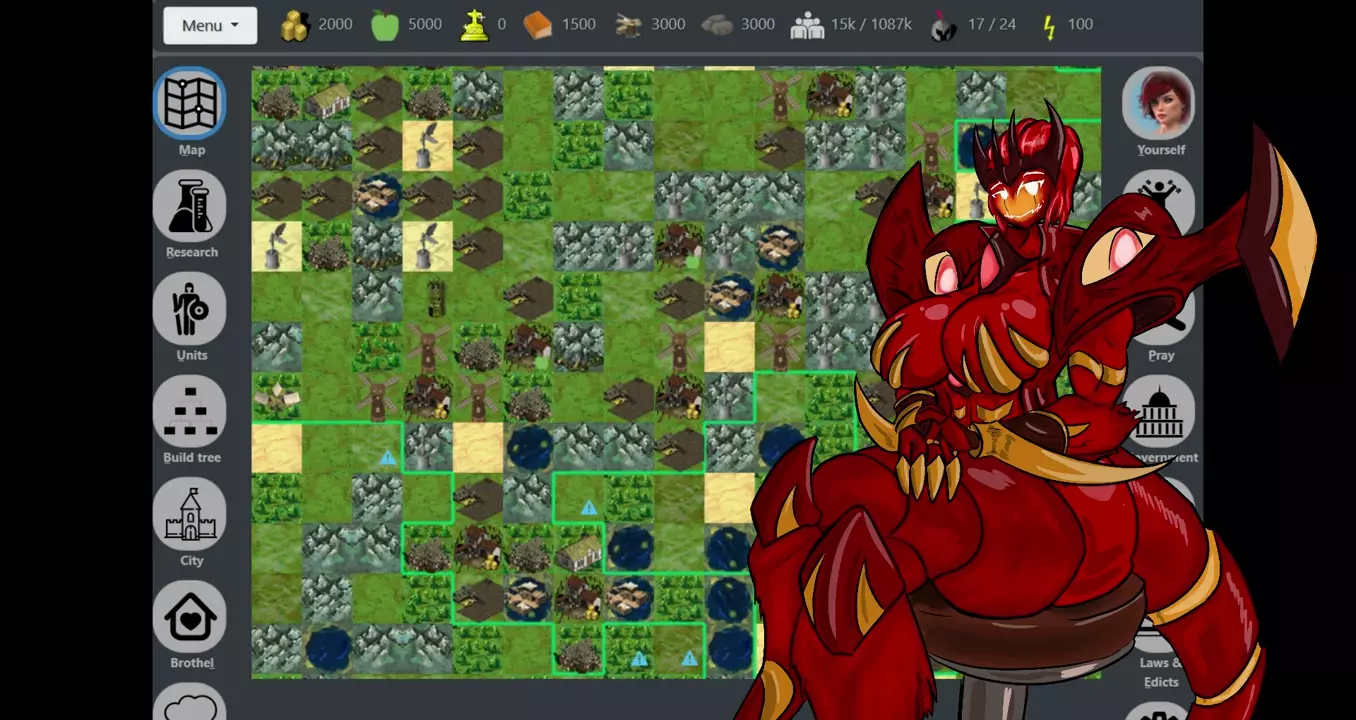The width and height of the screenshot is (1356, 720).
Task: Click the cloud icon below Brothel
Action: 190,704
